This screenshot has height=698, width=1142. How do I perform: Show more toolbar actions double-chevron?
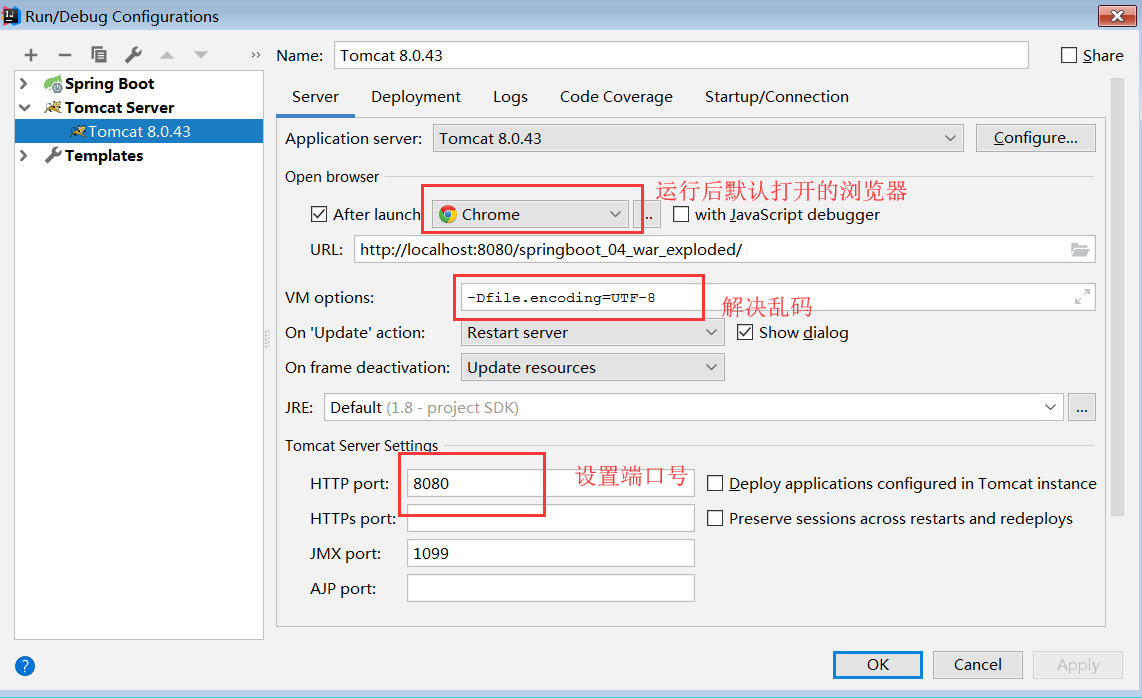[256, 55]
